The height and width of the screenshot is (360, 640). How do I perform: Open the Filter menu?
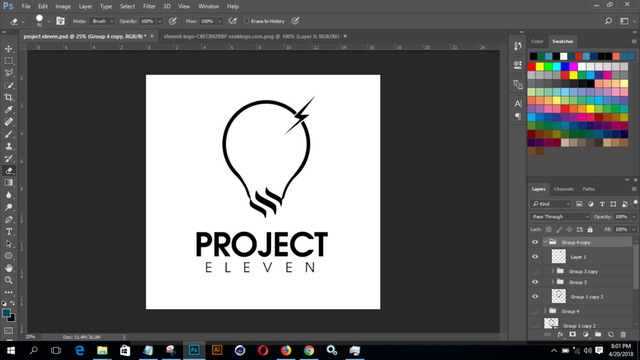coord(149,7)
